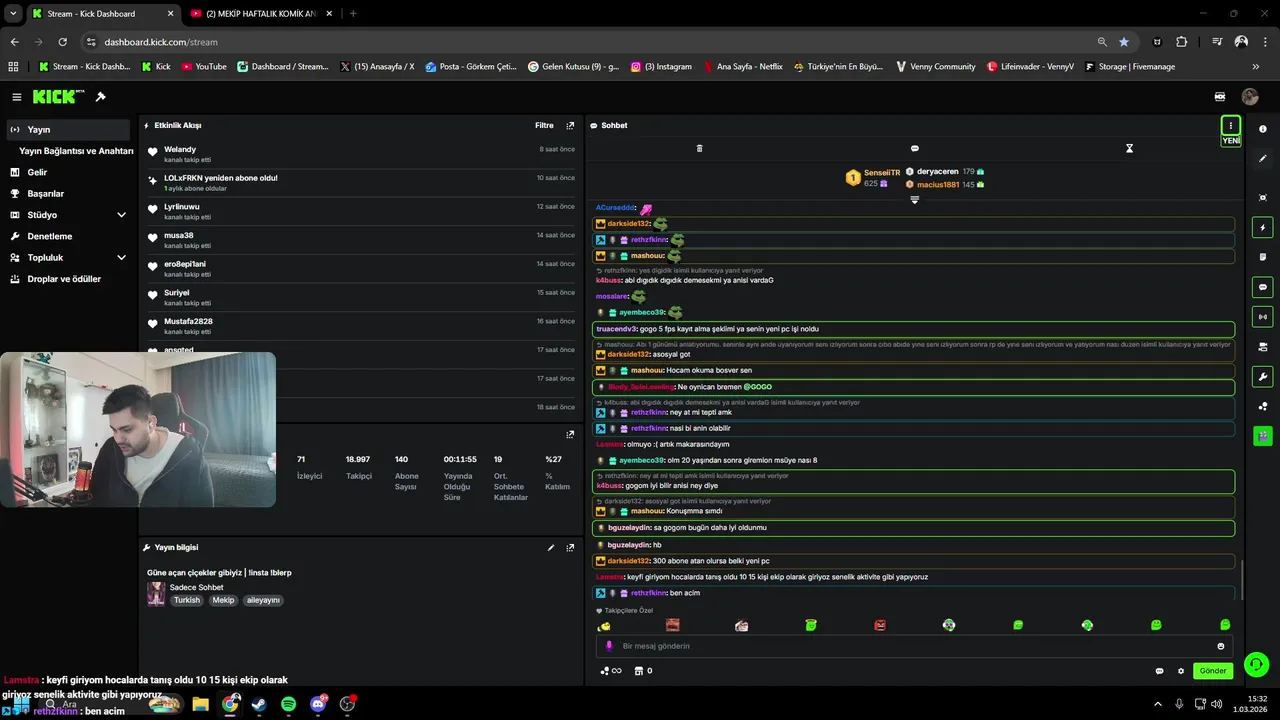
Task: Click the document page icon in right sidebar
Action: (1263, 257)
